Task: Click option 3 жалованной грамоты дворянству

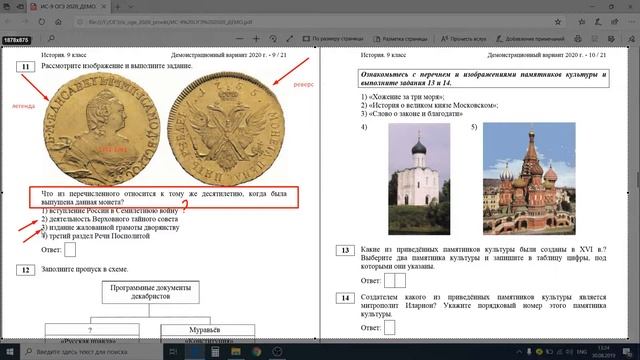Action: click(110, 227)
